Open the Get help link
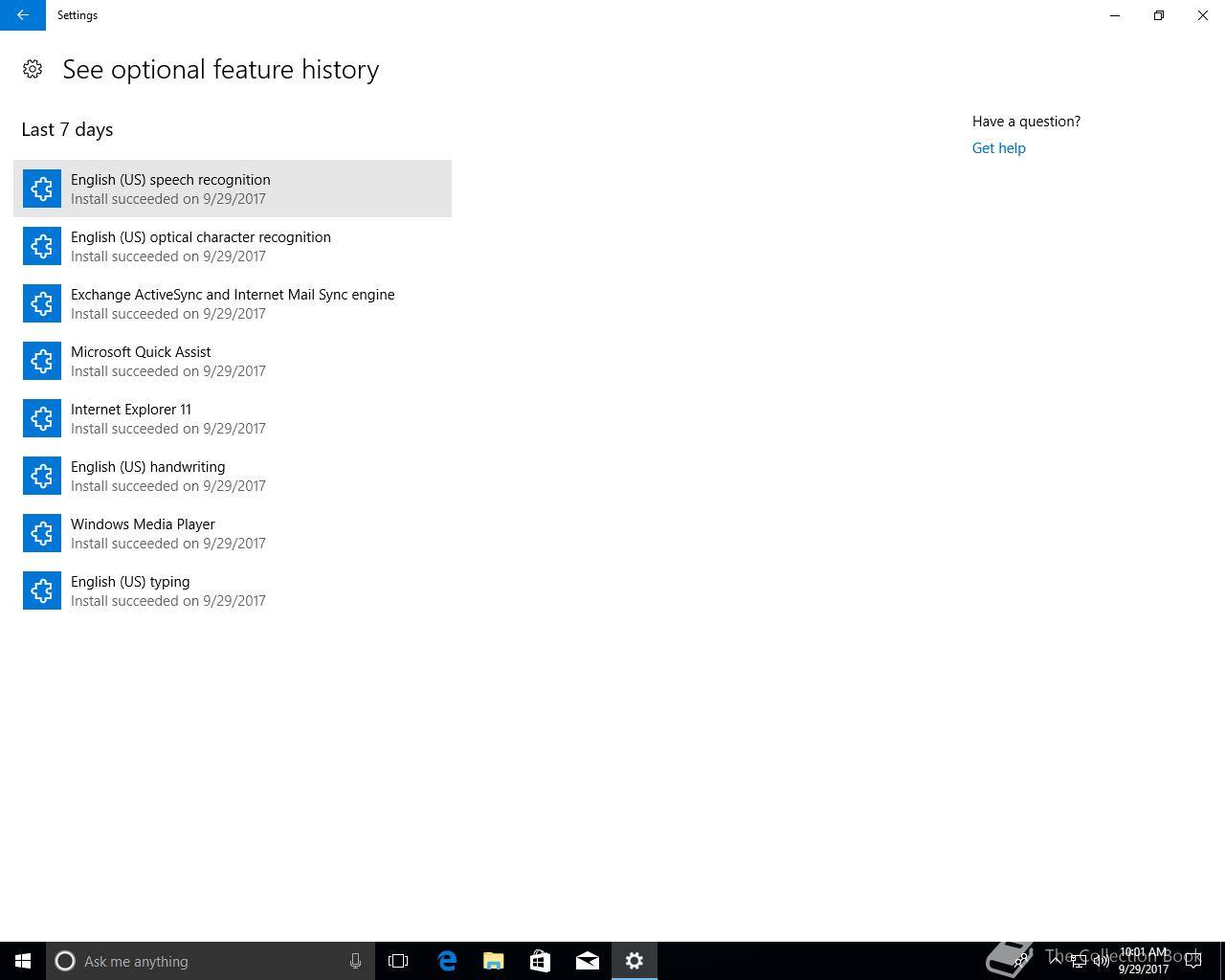The image size is (1225, 980). click(x=998, y=148)
